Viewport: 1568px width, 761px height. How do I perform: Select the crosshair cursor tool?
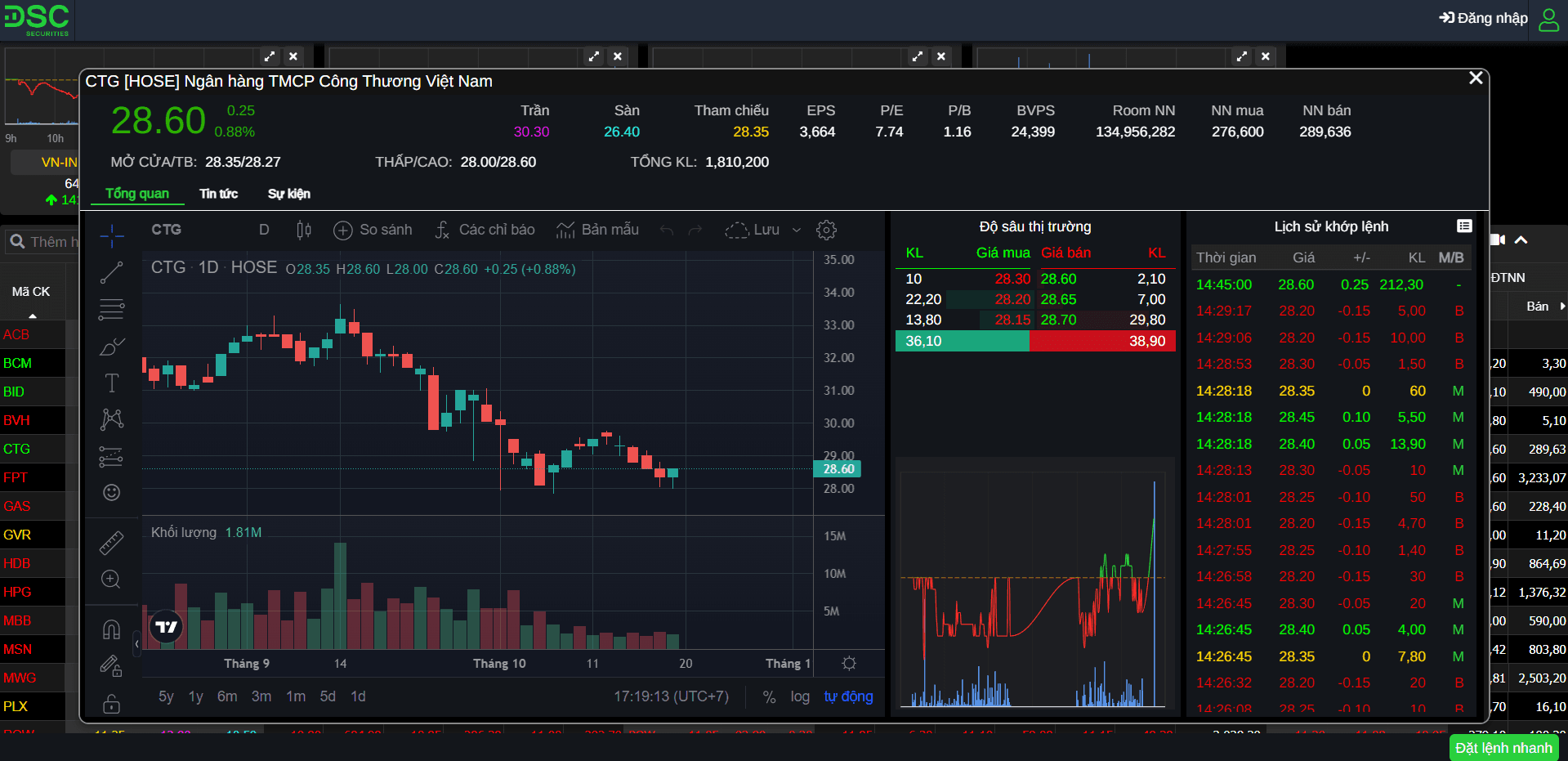point(112,236)
